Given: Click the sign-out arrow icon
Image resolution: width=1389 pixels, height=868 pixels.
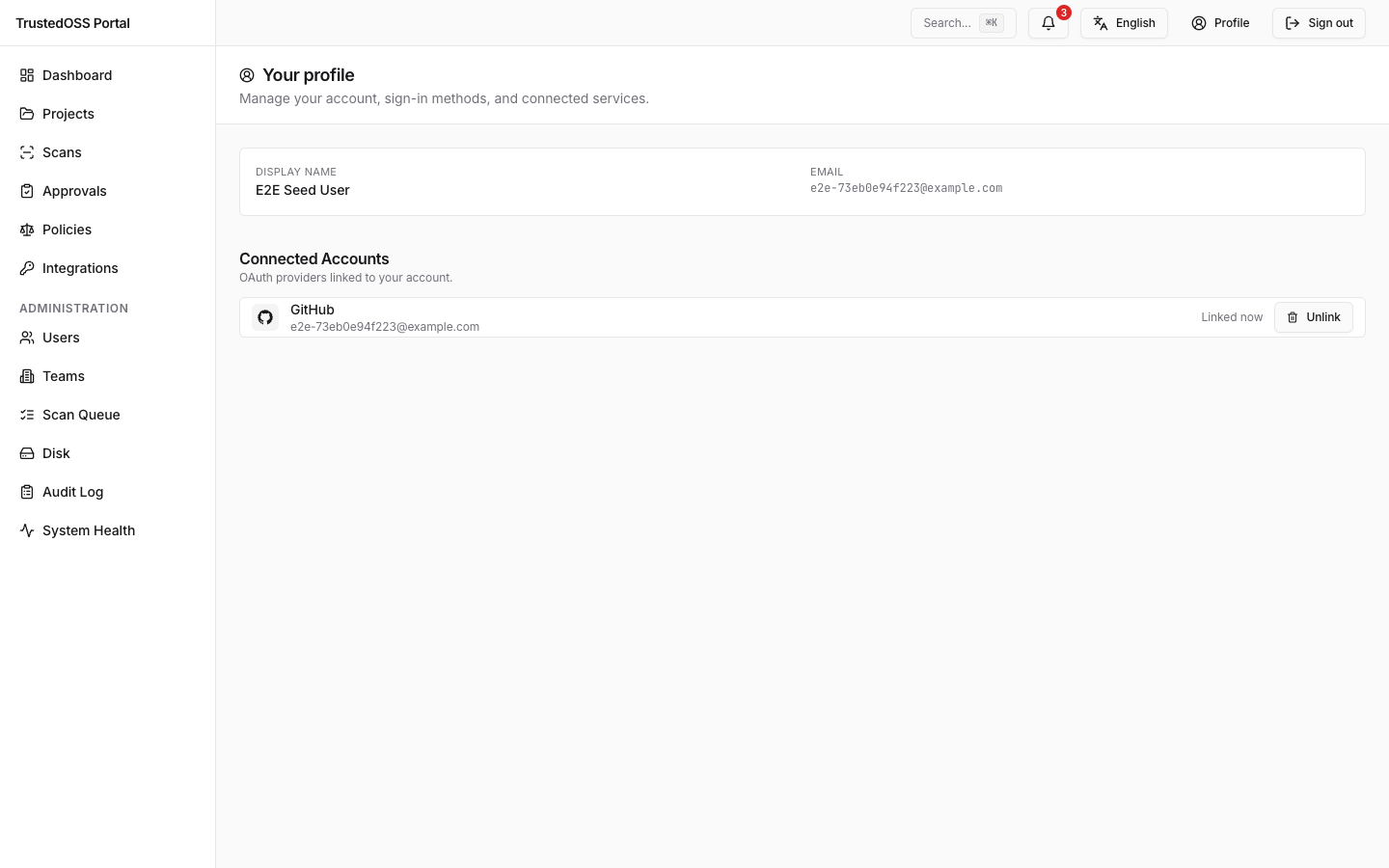Looking at the screenshot, I should (1293, 23).
